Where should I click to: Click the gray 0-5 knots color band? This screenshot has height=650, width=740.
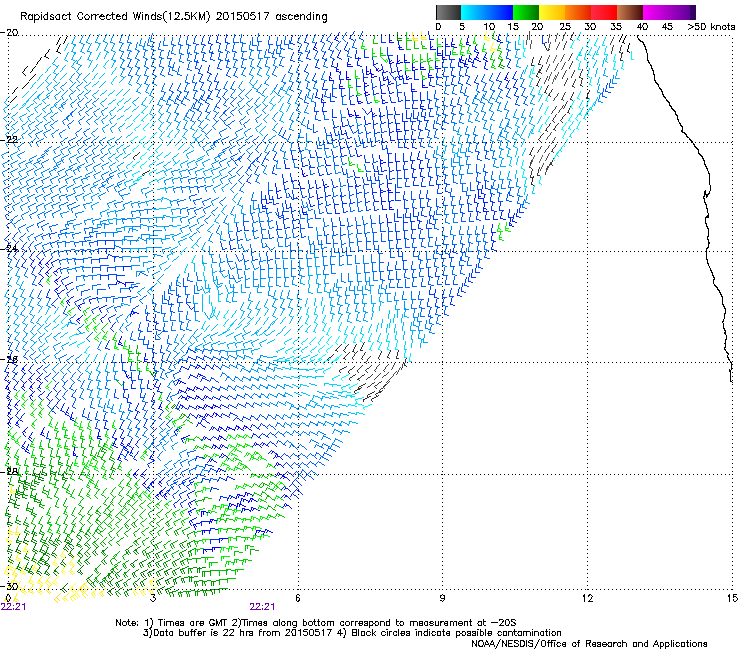[x=448, y=12]
